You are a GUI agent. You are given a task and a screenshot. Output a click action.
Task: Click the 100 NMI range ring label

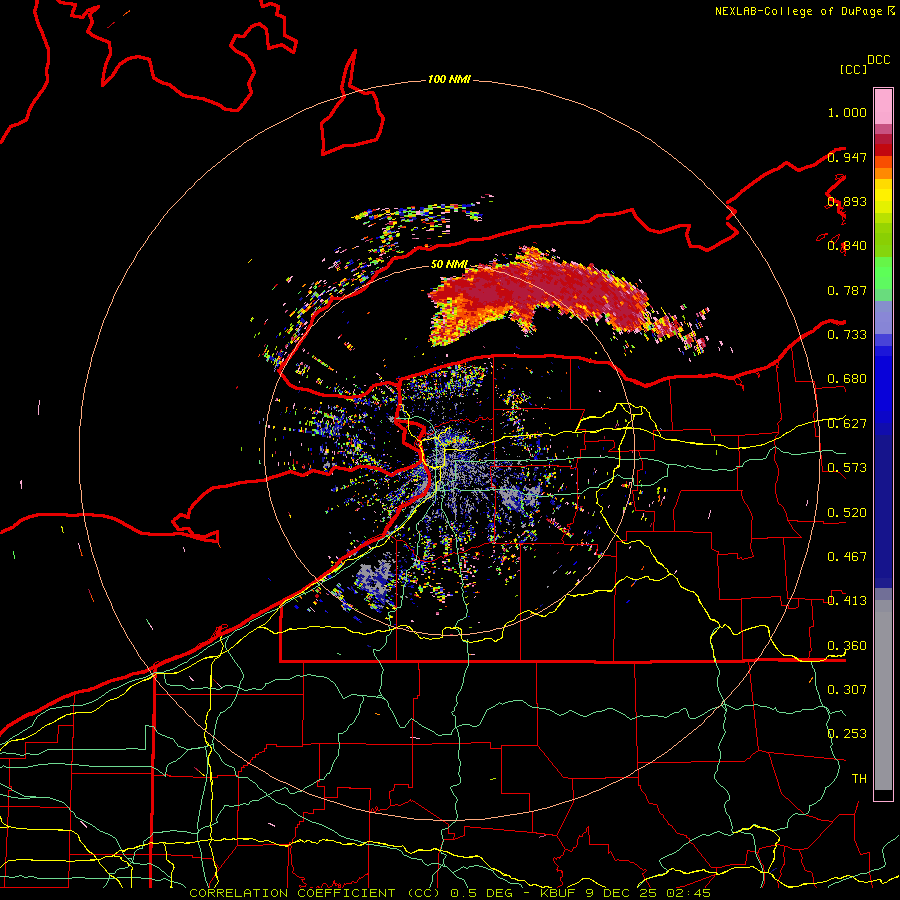pos(449,79)
